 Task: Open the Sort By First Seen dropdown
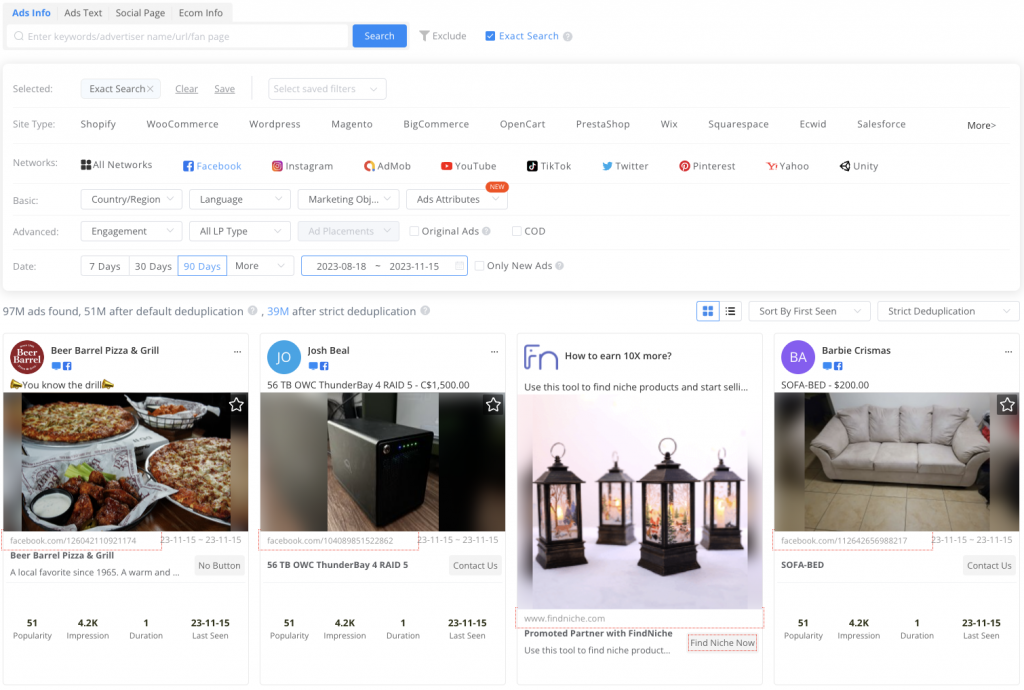(x=810, y=311)
